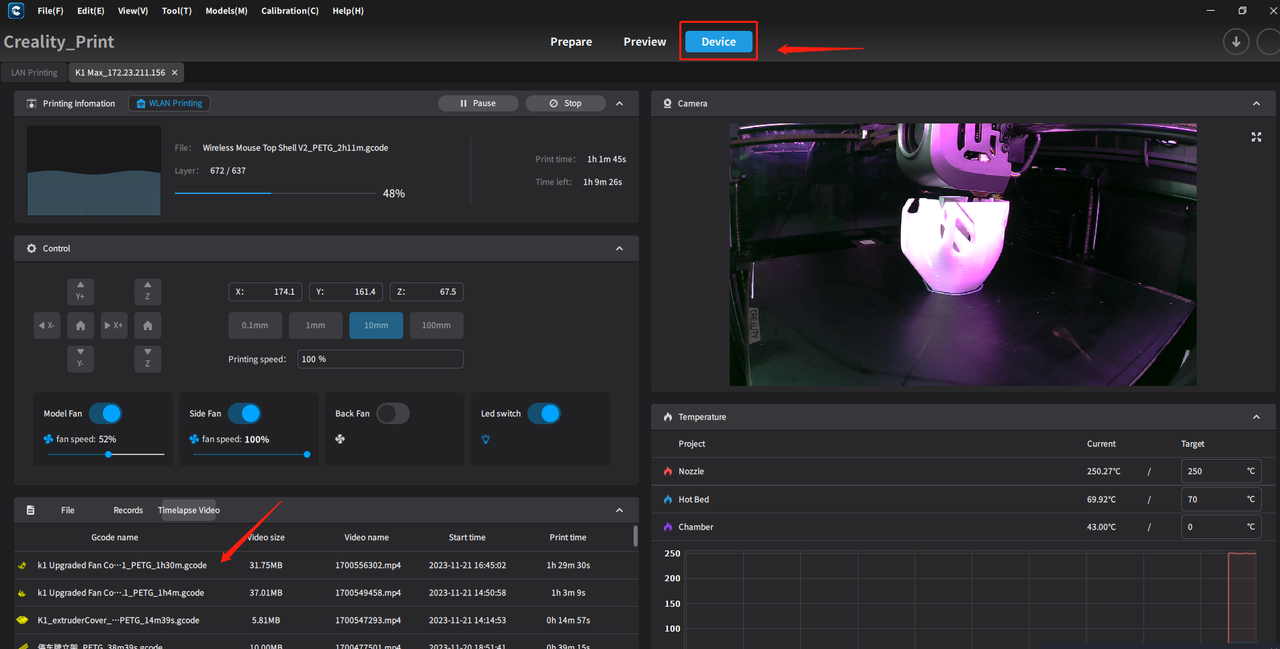
Task: Raise Z axis with upper Z arrow
Action: [147, 291]
